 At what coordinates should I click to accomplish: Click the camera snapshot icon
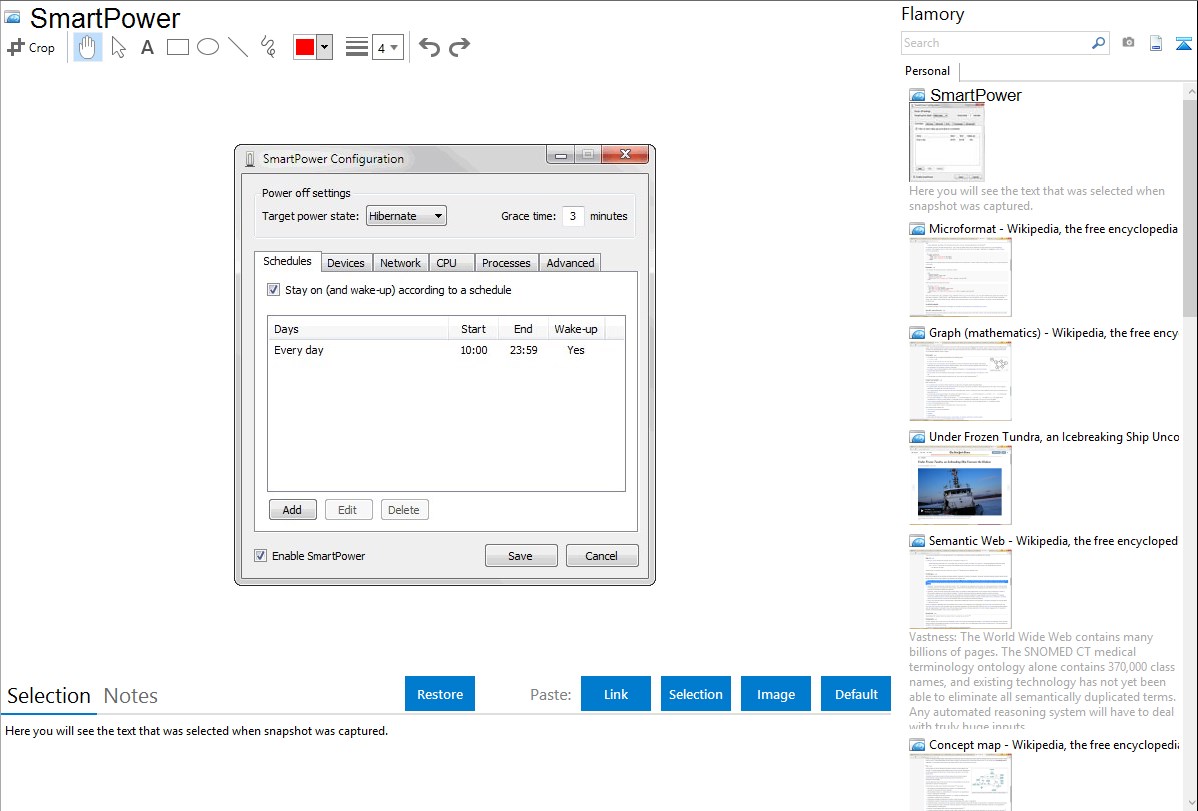point(1128,43)
